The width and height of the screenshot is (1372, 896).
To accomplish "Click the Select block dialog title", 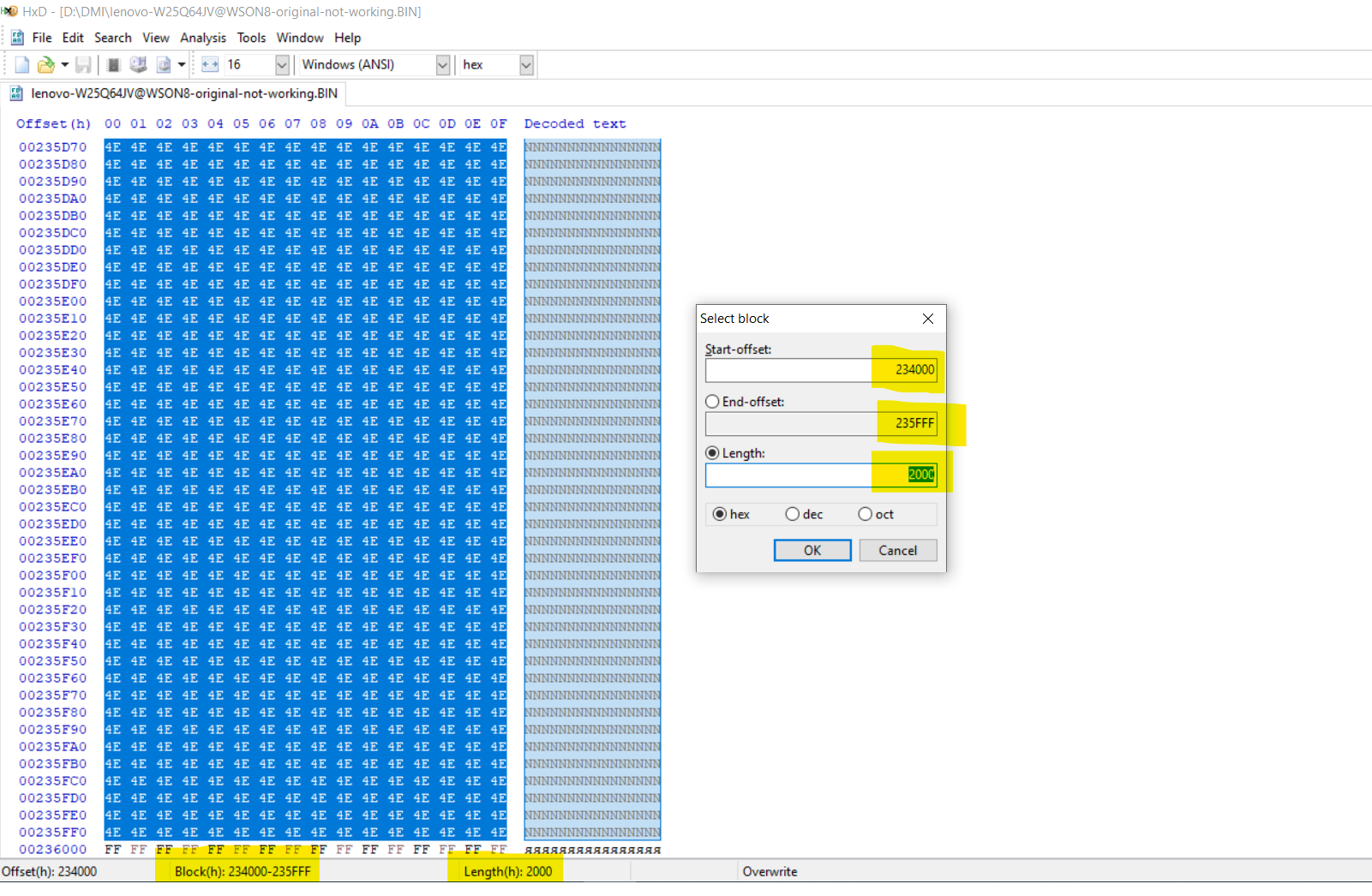I will click(x=734, y=319).
